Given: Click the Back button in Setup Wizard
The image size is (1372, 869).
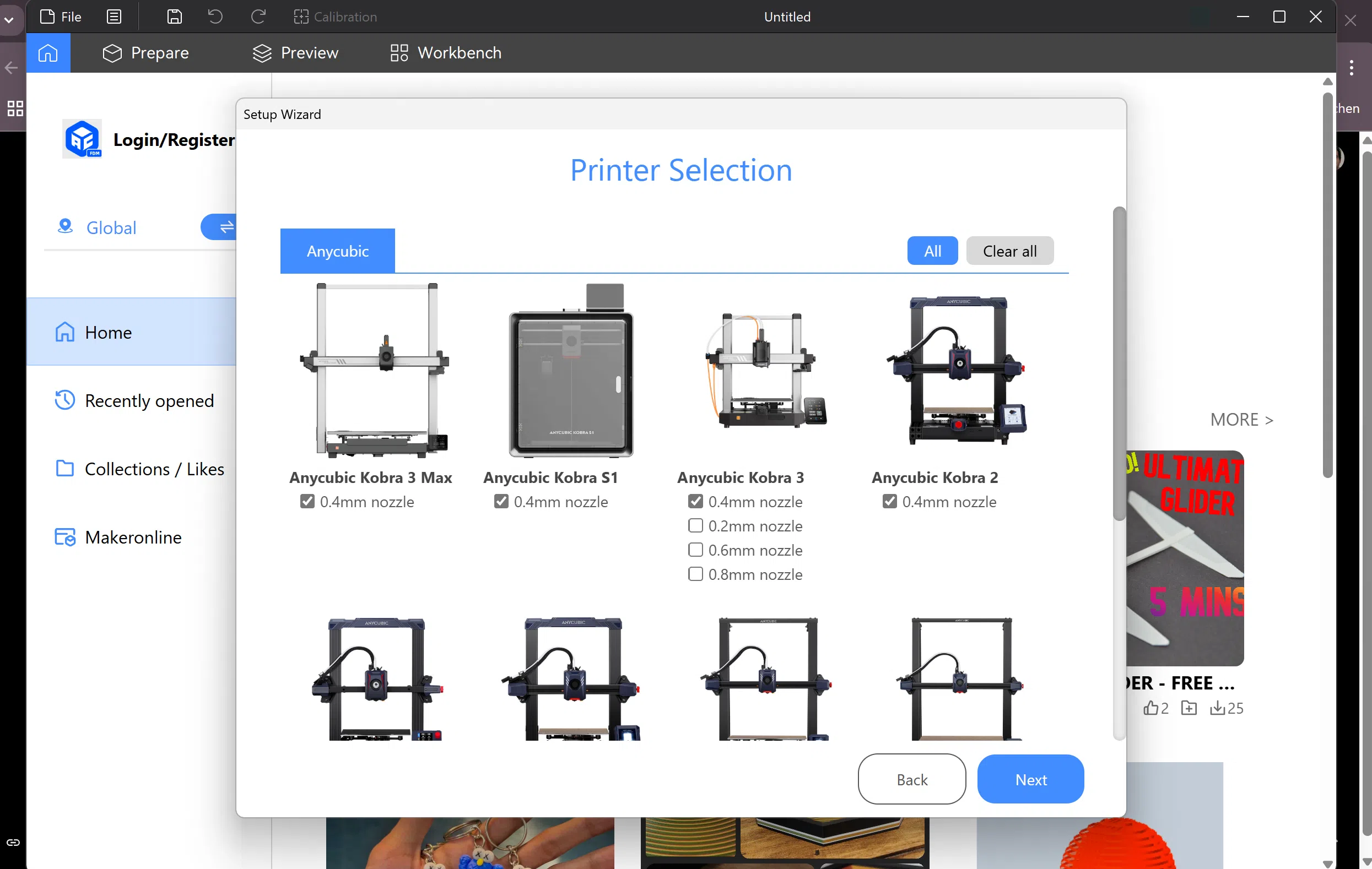Looking at the screenshot, I should click(x=911, y=779).
